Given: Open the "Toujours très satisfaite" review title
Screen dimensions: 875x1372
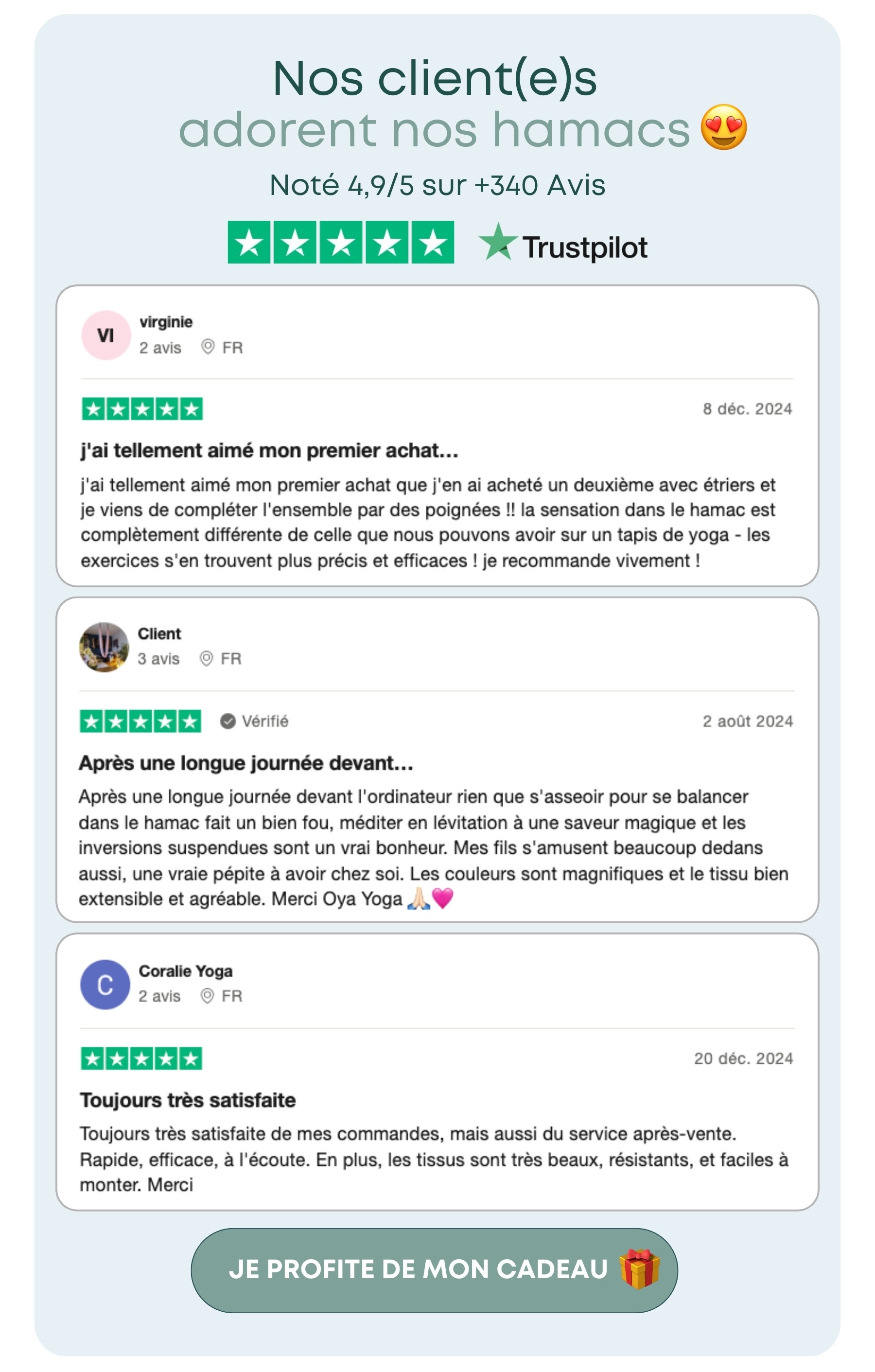Looking at the screenshot, I should pyautogui.click(x=188, y=1100).
